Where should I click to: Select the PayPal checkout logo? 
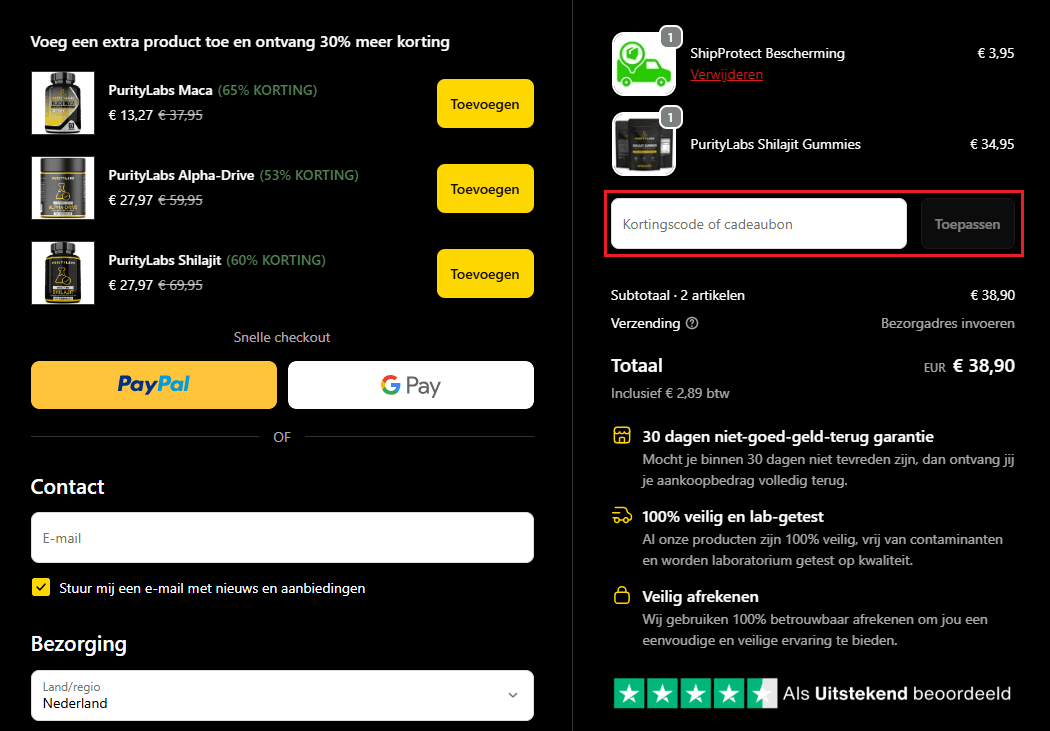click(x=153, y=384)
